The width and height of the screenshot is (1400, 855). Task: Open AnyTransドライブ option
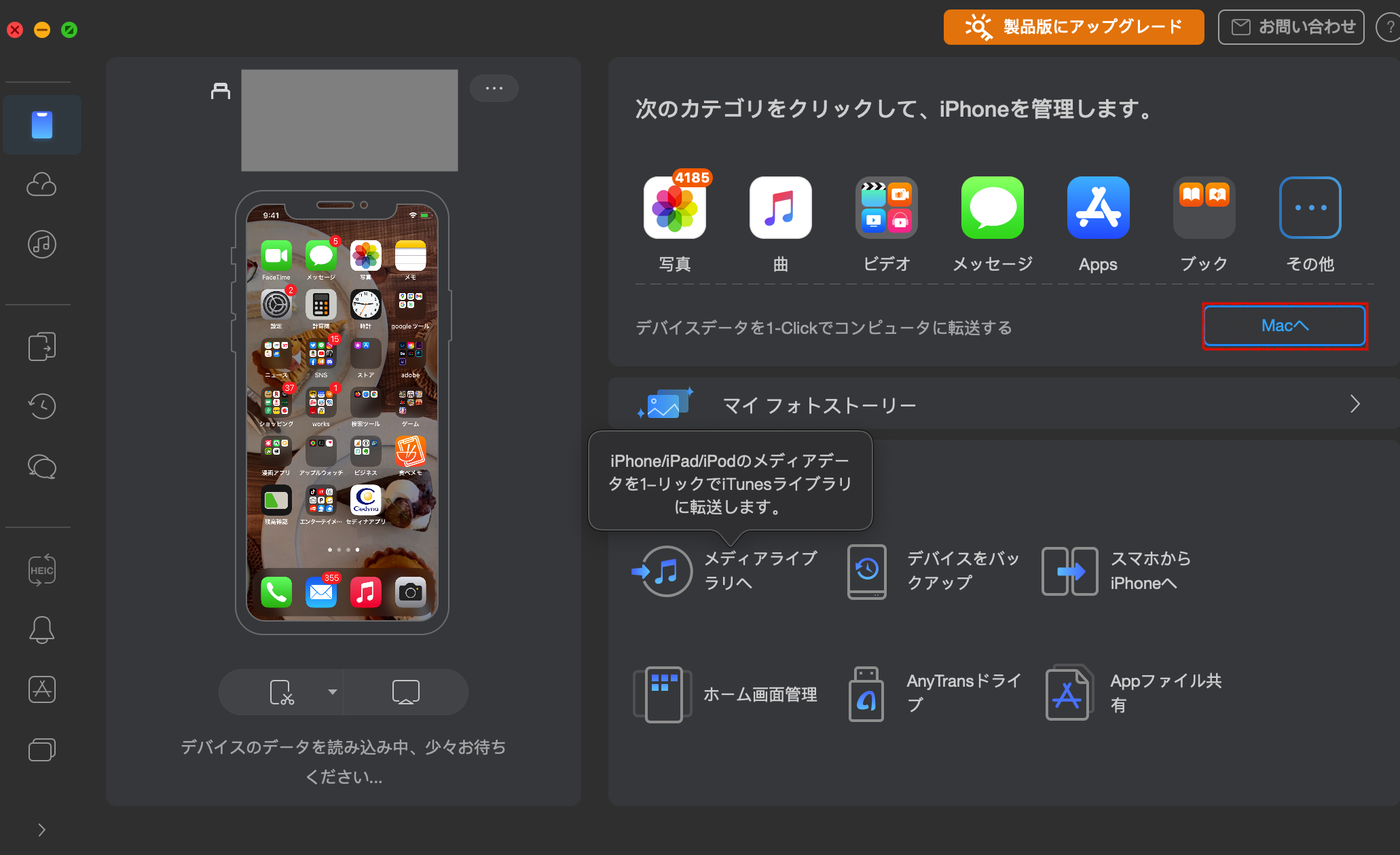(936, 693)
